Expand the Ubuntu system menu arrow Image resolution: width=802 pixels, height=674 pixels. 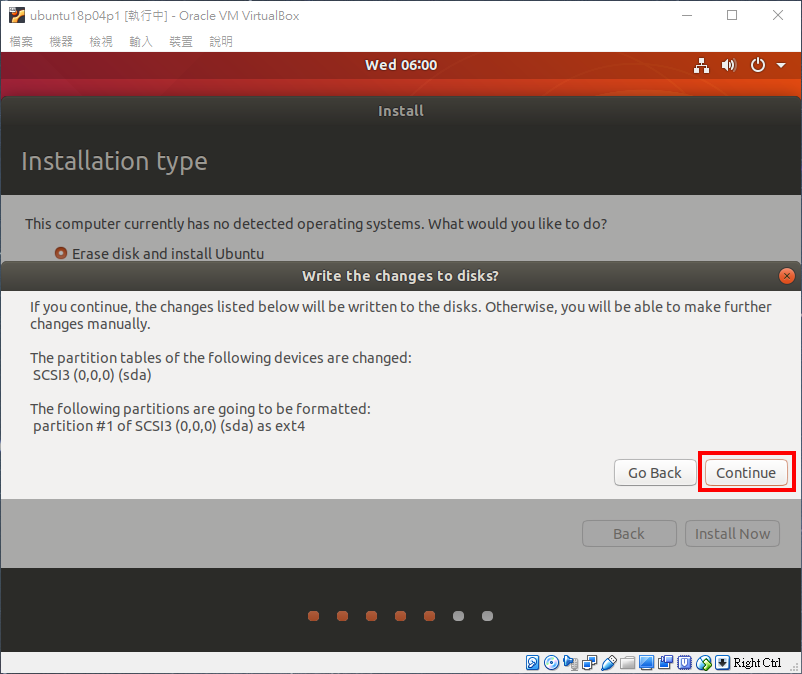point(781,65)
